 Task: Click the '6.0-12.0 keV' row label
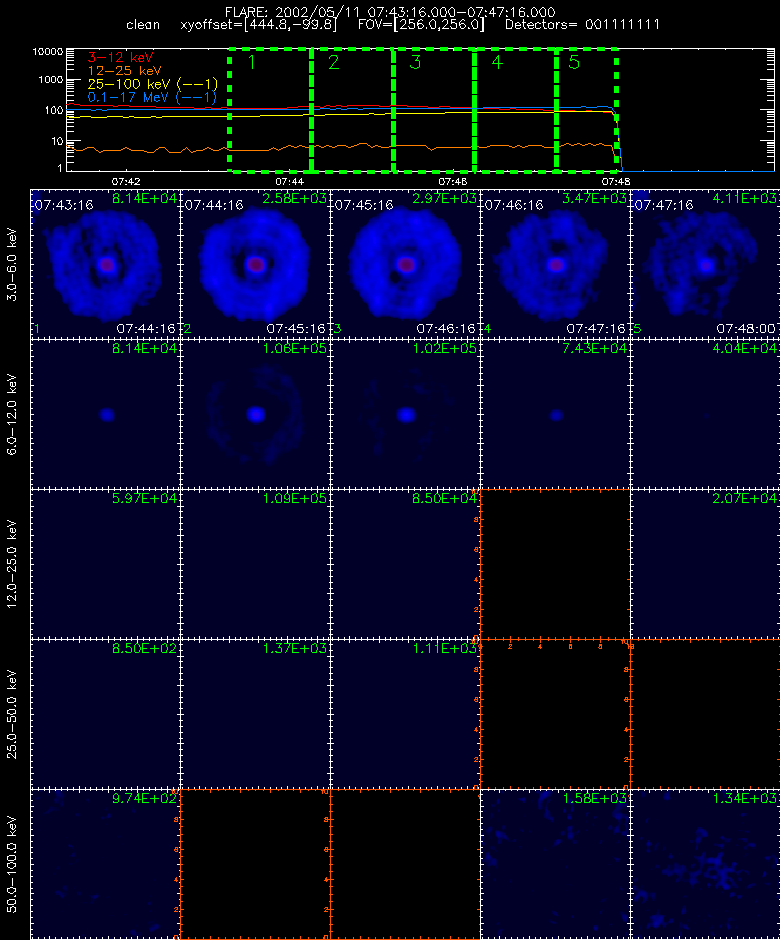tap(13, 415)
